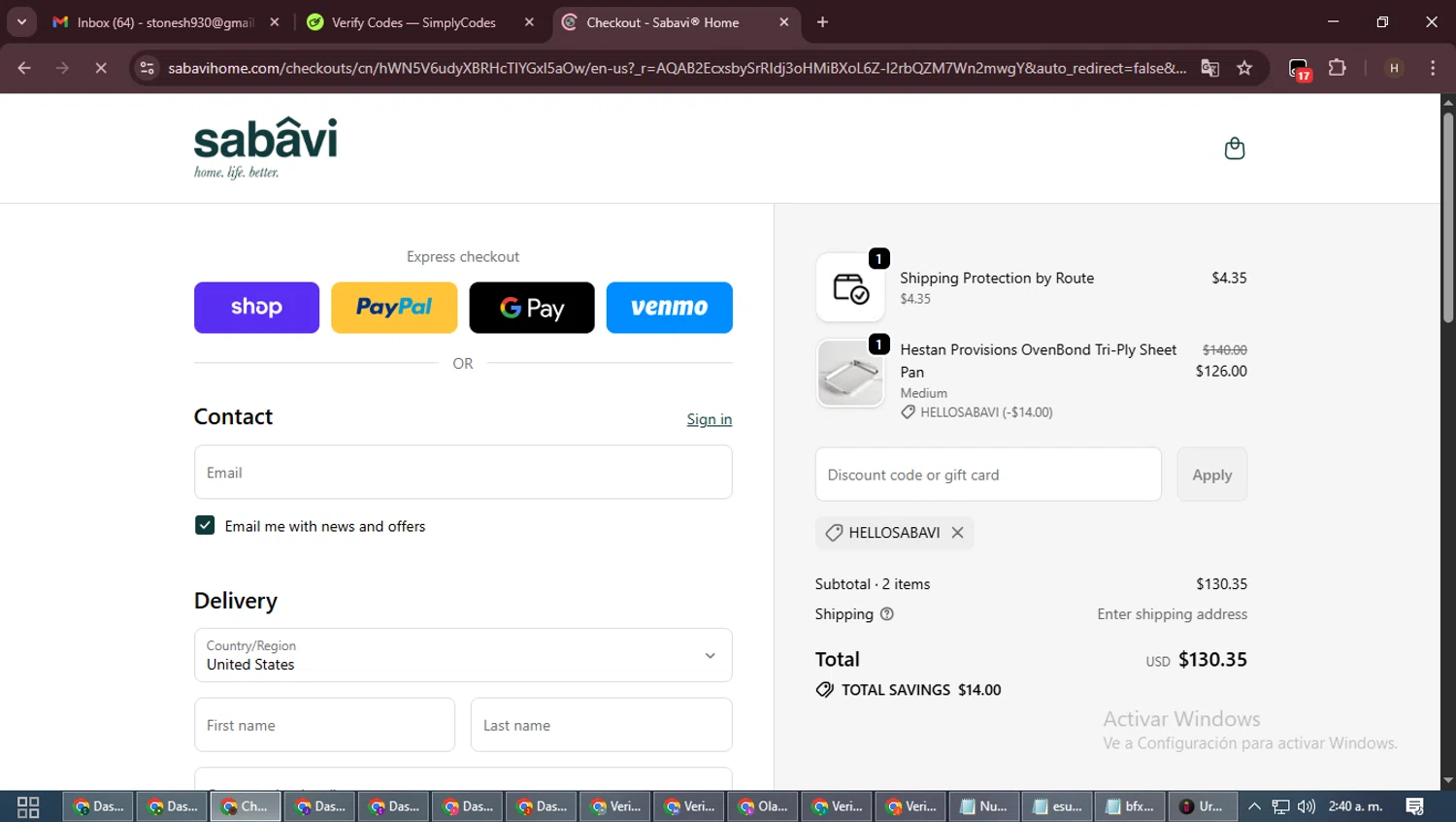Open the Nu... Notepad taskbar item
The image size is (1456, 822).
[x=984, y=806]
